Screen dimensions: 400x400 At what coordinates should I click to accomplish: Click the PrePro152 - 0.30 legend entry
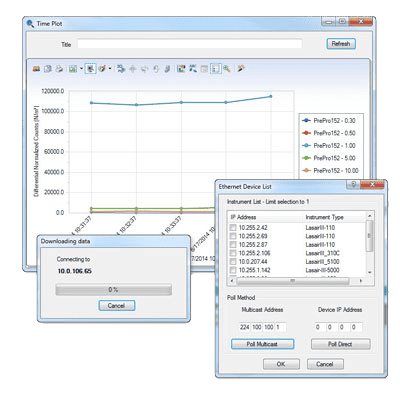[x=329, y=121]
